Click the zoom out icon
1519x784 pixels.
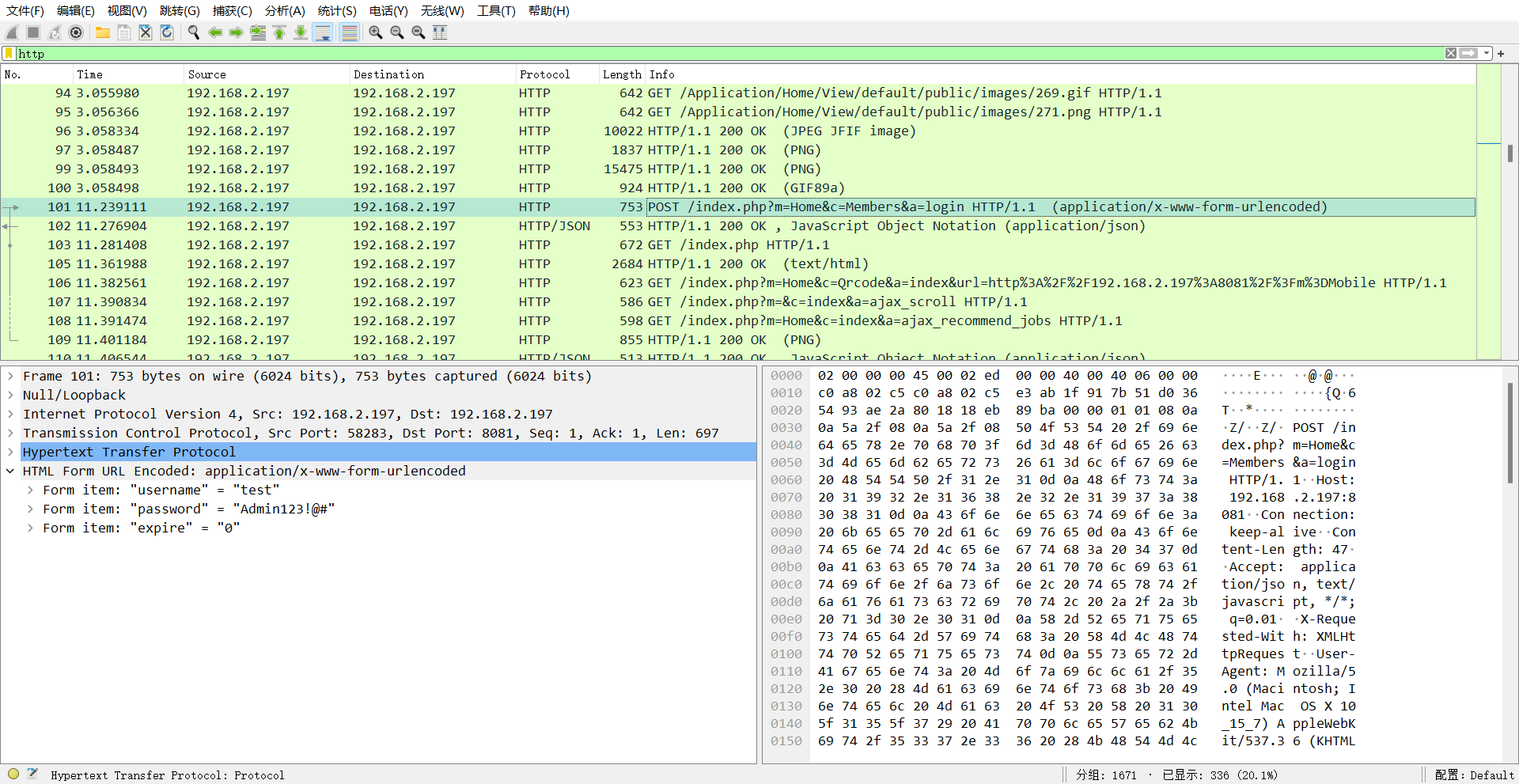pyautogui.click(x=397, y=32)
